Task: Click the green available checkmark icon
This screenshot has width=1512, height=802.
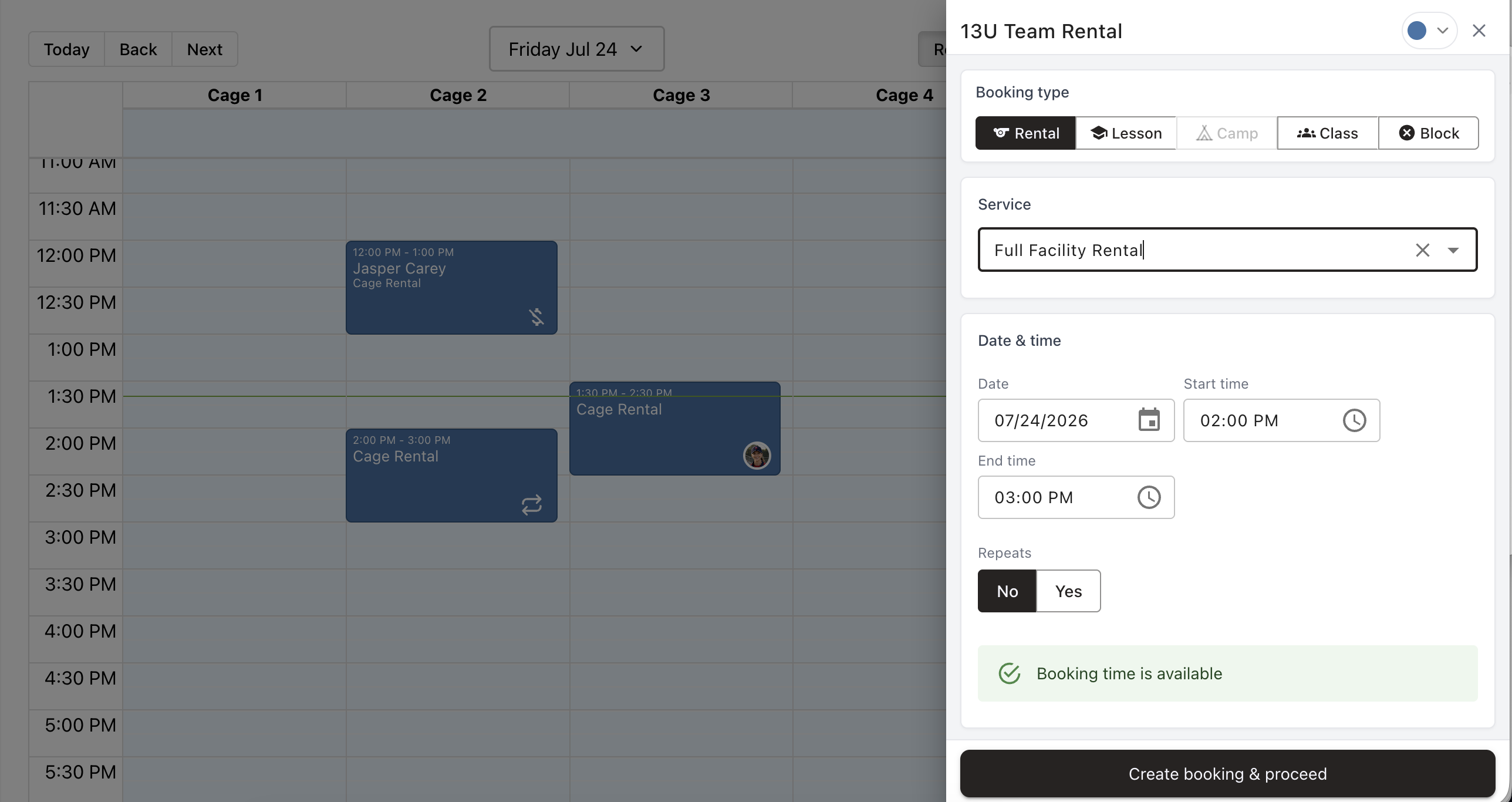Action: pyautogui.click(x=1009, y=673)
